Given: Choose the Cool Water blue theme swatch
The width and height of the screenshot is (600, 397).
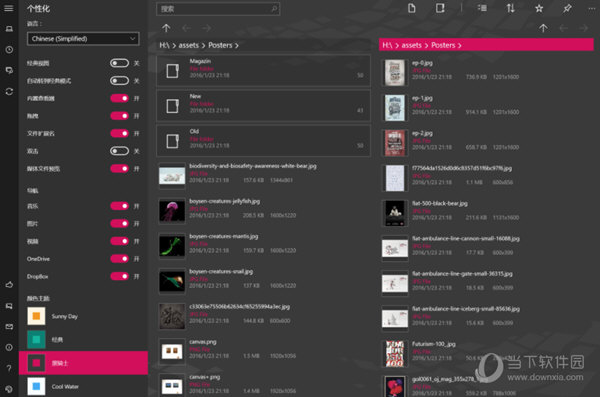Looking at the screenshot, I should (36, 386).
